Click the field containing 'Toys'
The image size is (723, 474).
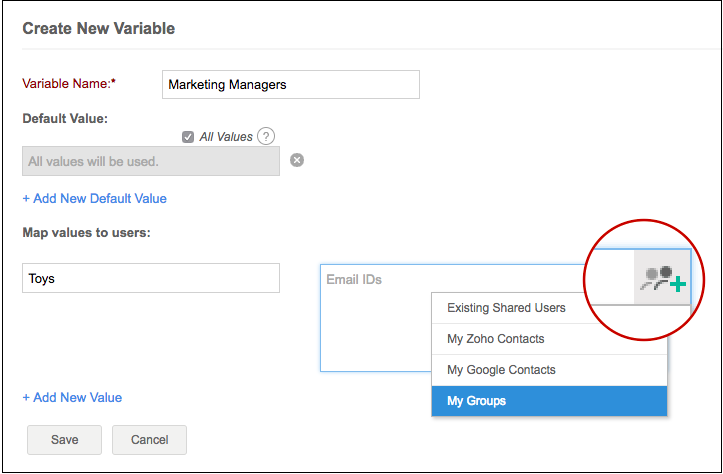pos(151,278)
